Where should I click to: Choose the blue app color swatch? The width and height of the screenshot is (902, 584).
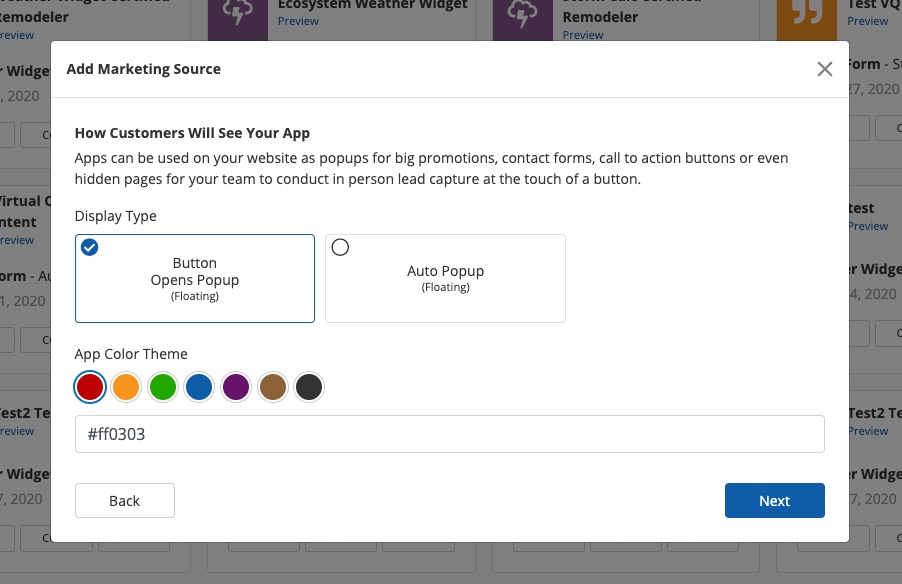pyautogui.click(x=199, y=387)
